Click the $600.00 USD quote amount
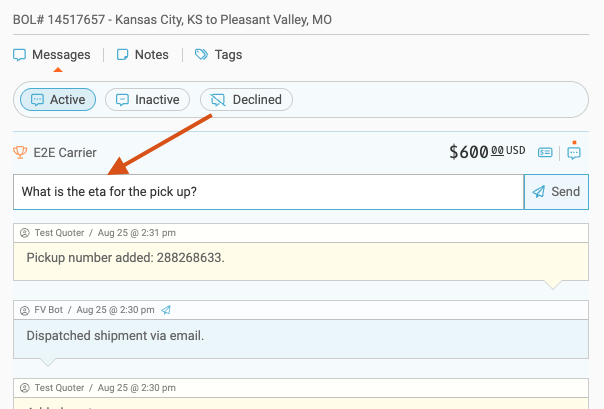Screen dimensions: 604x409 click(486, 152)
